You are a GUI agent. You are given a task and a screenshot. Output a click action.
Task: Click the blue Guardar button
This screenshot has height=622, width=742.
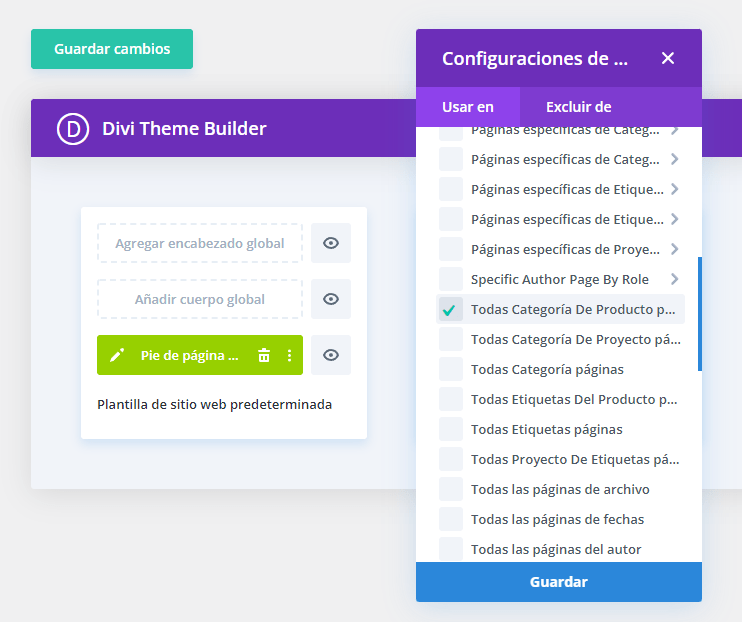click(559, 582)
